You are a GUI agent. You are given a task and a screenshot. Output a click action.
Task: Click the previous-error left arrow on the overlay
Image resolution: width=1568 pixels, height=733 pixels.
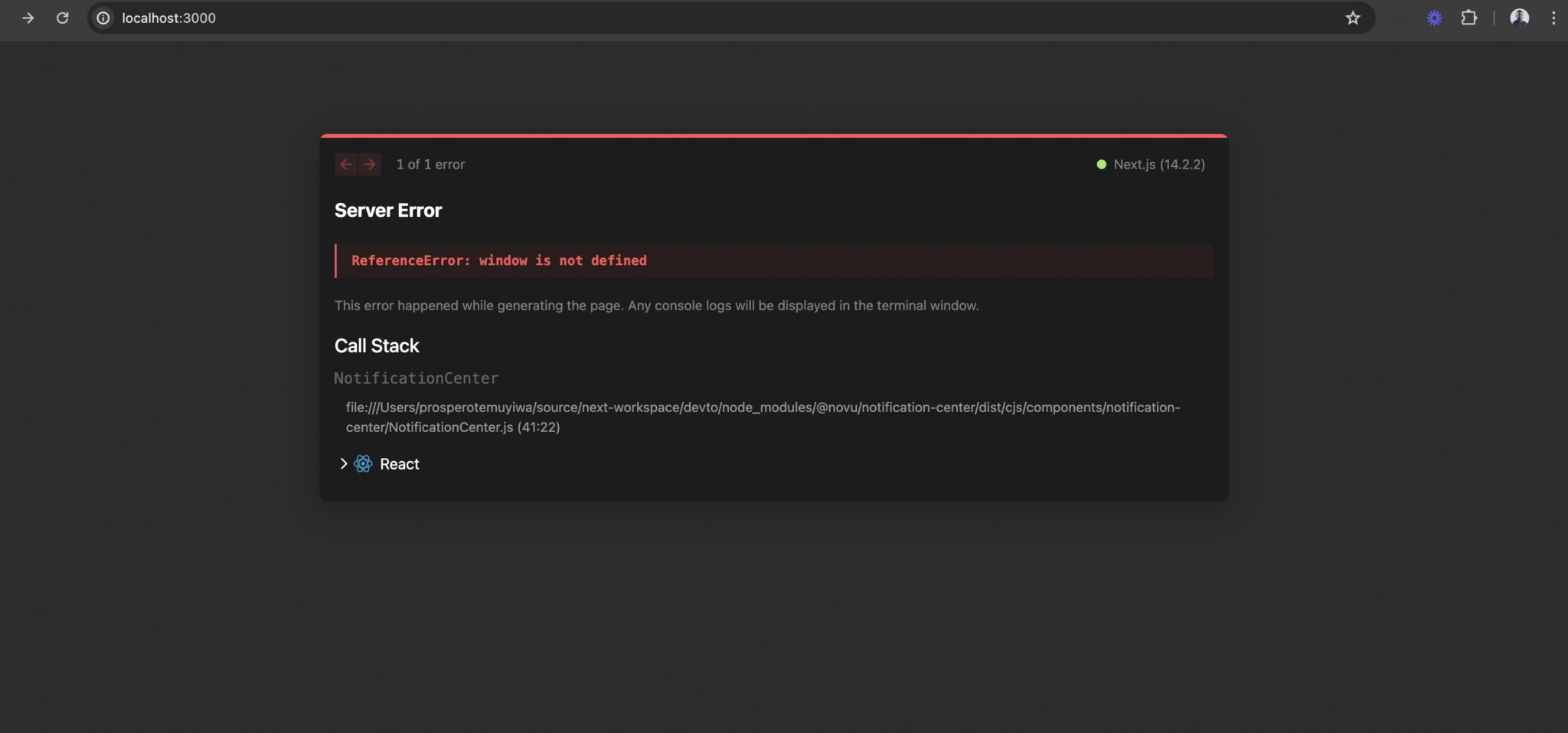tap(345, 164)
